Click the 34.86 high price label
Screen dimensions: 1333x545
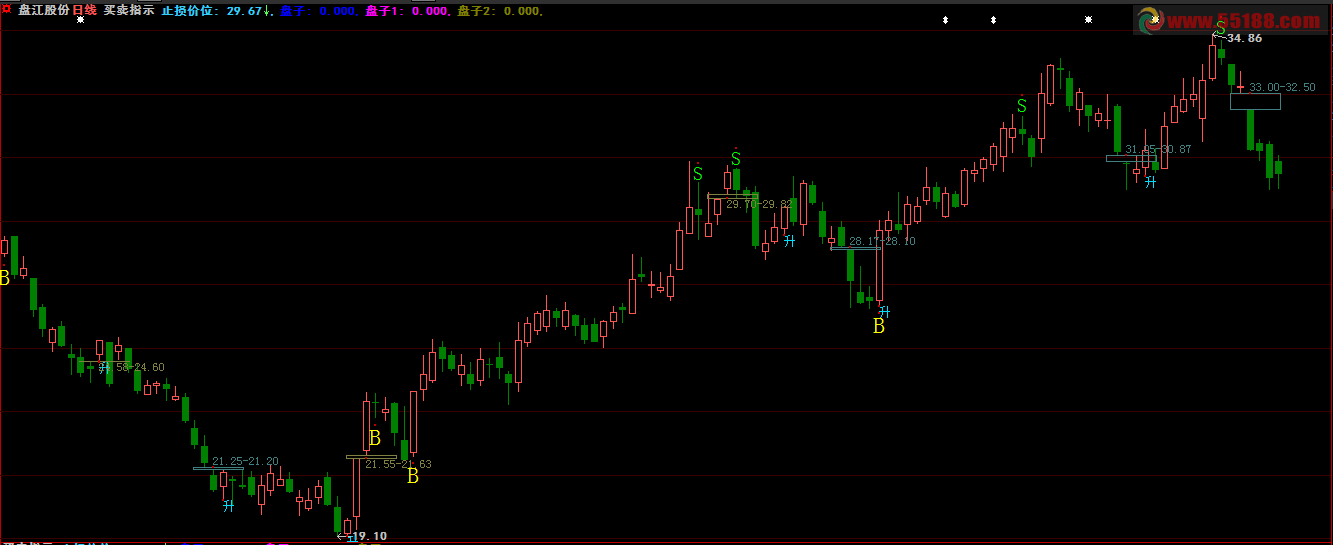click(x=1244, y=38)
